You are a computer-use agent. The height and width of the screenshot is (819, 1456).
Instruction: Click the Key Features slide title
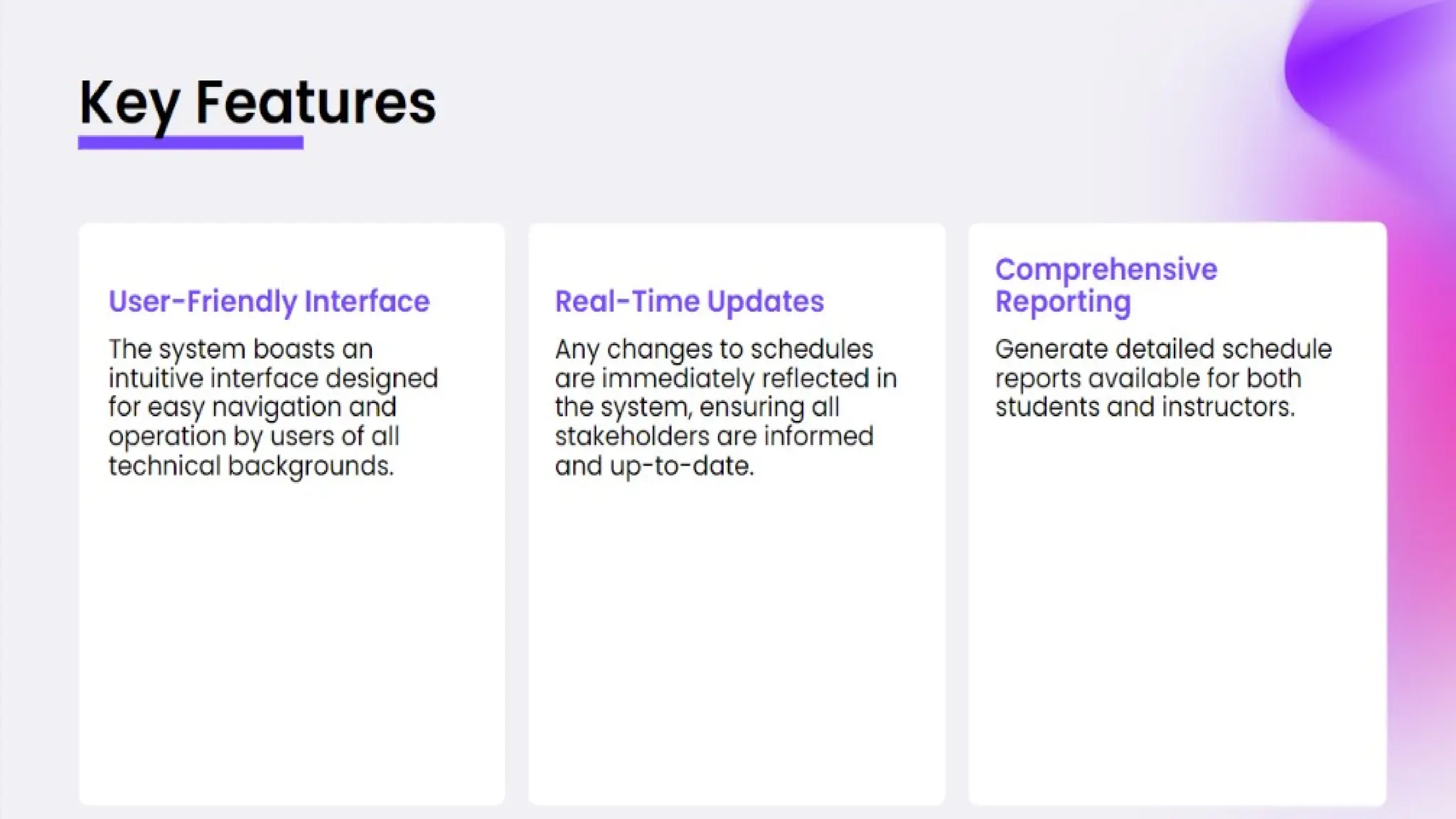257,103
